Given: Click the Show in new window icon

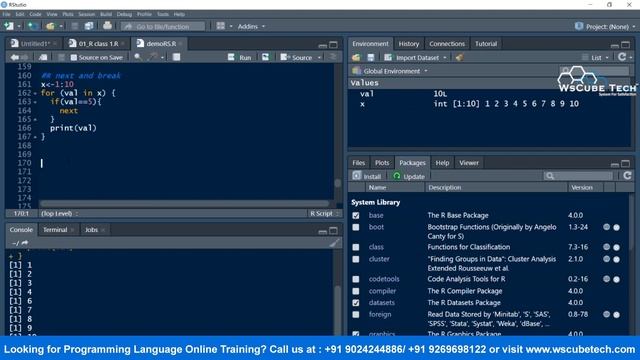Looking at the screenshot, I should 43,58.
